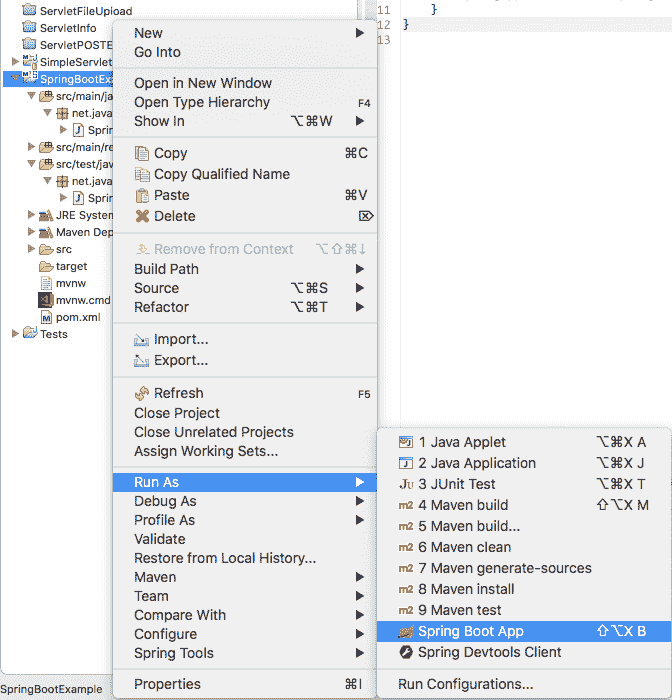
Task: Choose 7 Maven generate-sources
Action: click(x=524, y=568)
